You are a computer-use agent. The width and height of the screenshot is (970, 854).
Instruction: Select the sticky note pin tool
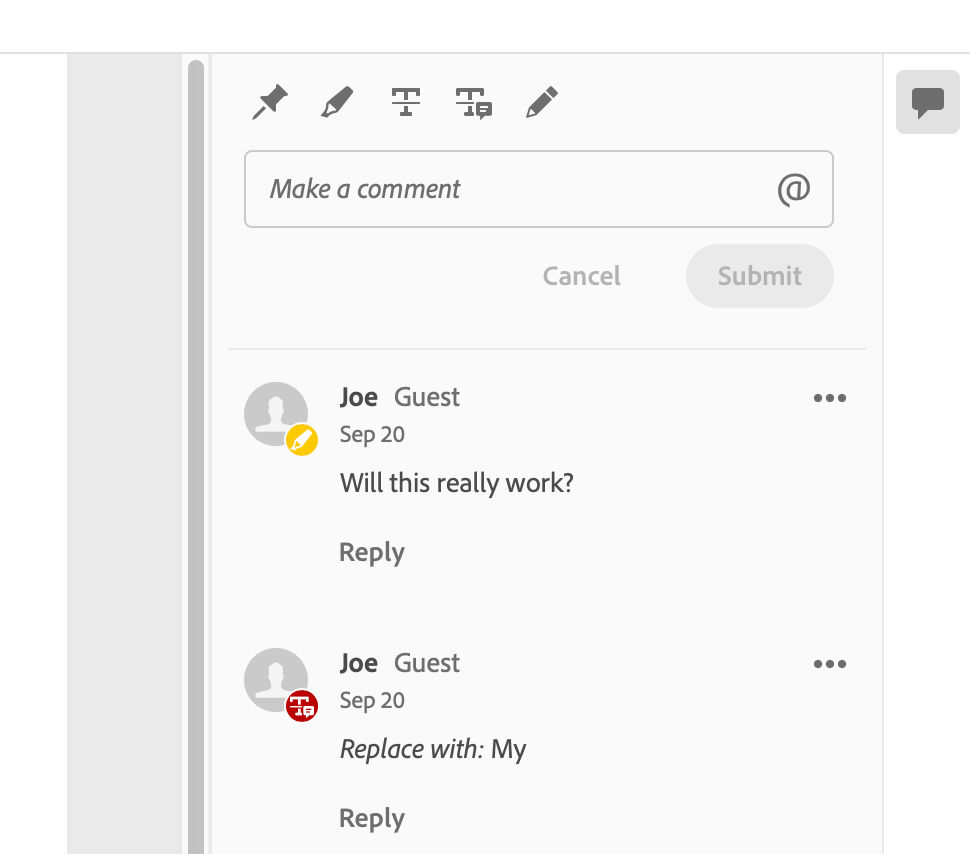pos(269,102)
